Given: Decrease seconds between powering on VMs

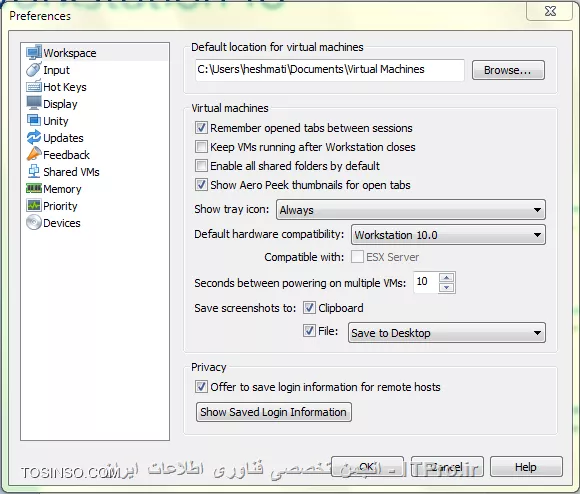Looking at the screenshot, I should [x=447, y=287].
